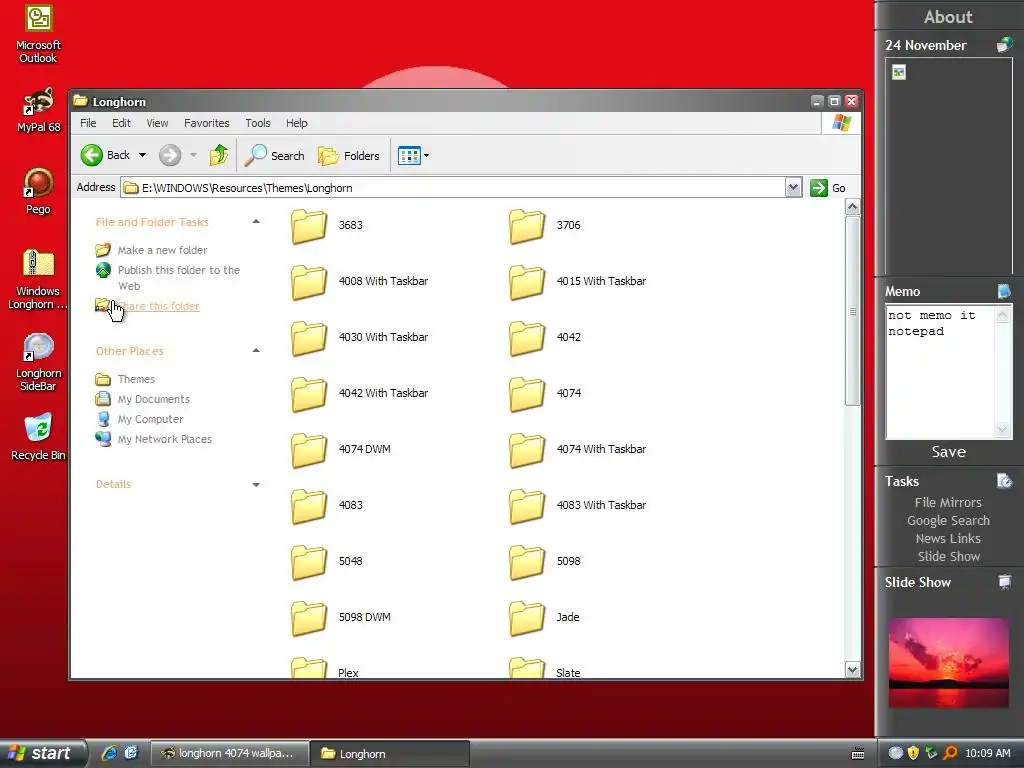Open the Edit menu
The height and width of the screenshot is (768, 1024).
121,123
